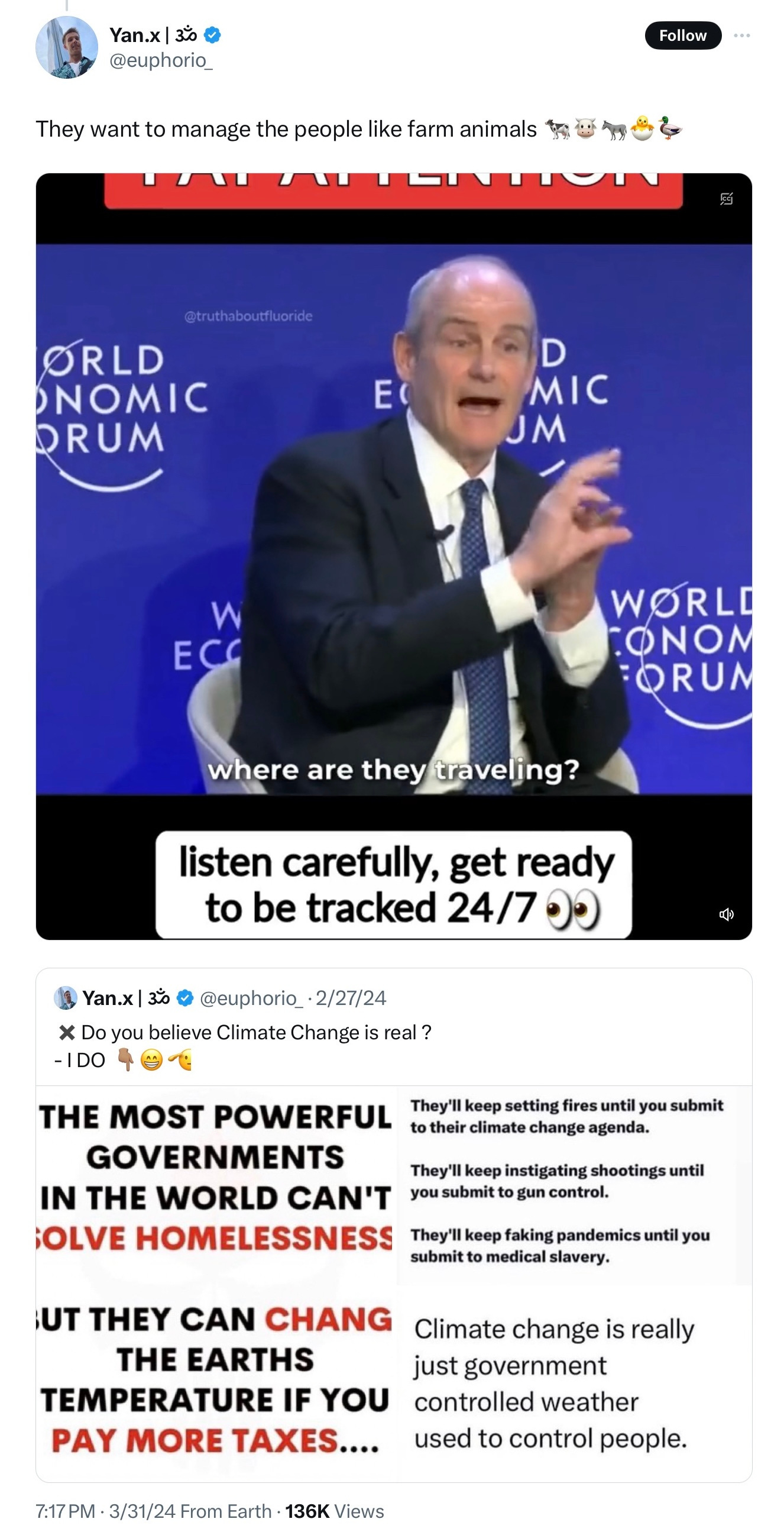Click the 'listen carefully' caption overlay
Screen dimensions: 784x1535
394,885
